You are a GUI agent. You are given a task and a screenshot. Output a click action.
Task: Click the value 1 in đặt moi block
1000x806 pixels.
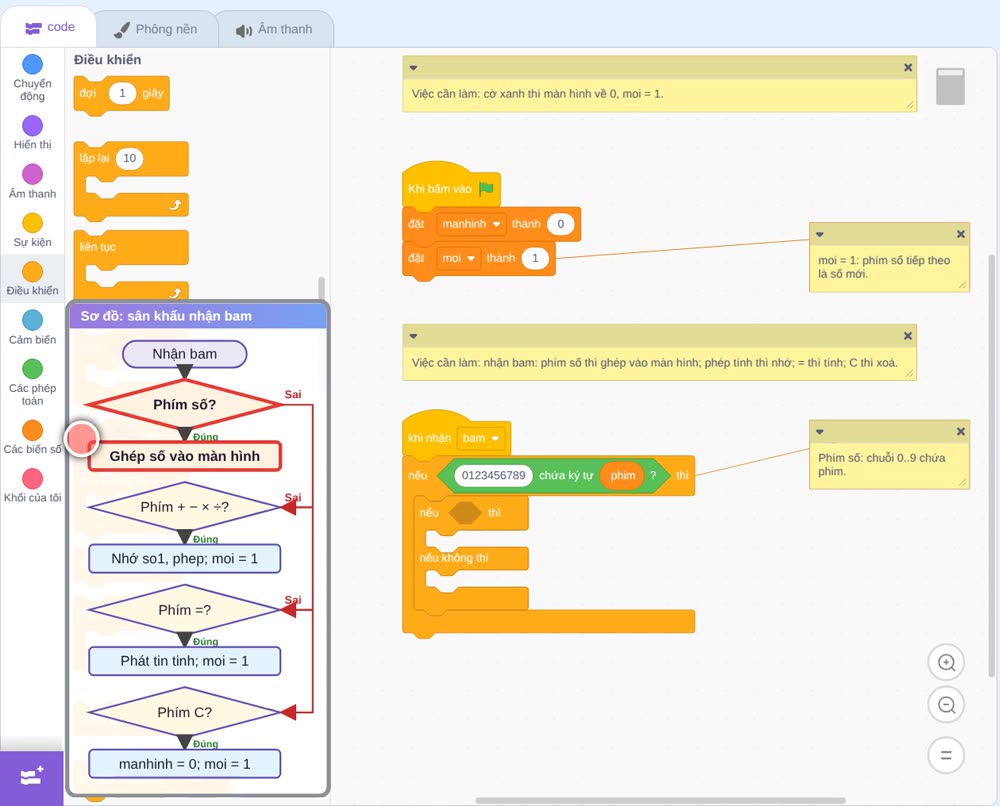click(535, 258)
